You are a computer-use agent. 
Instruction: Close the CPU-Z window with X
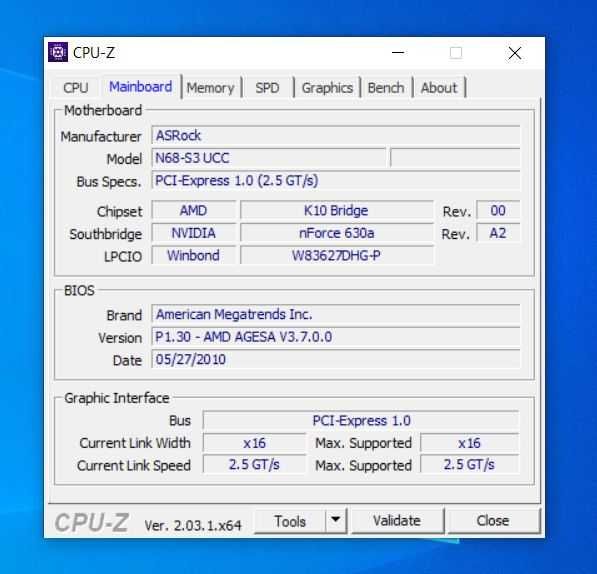515,53
